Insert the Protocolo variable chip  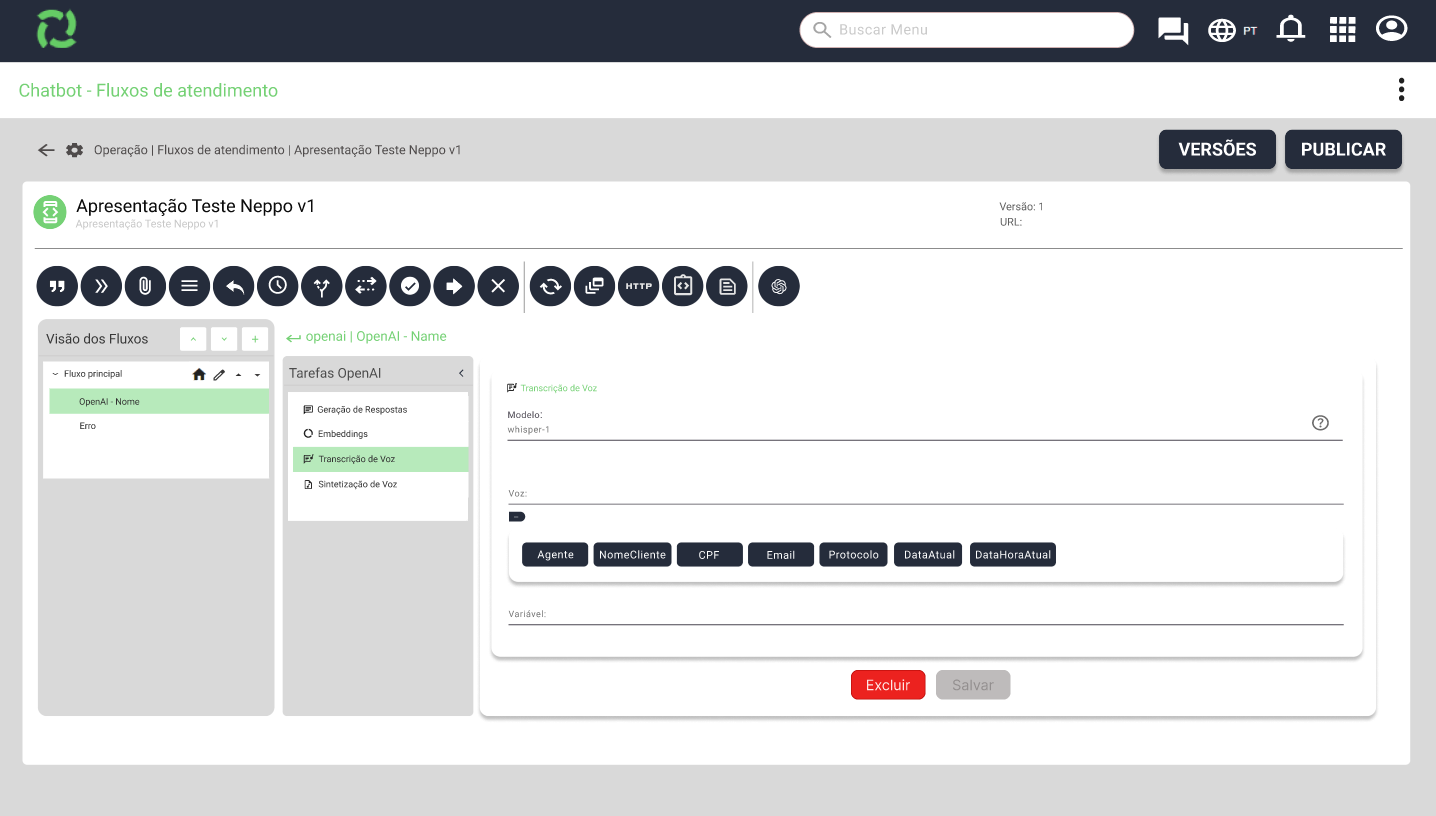(854, 555)
